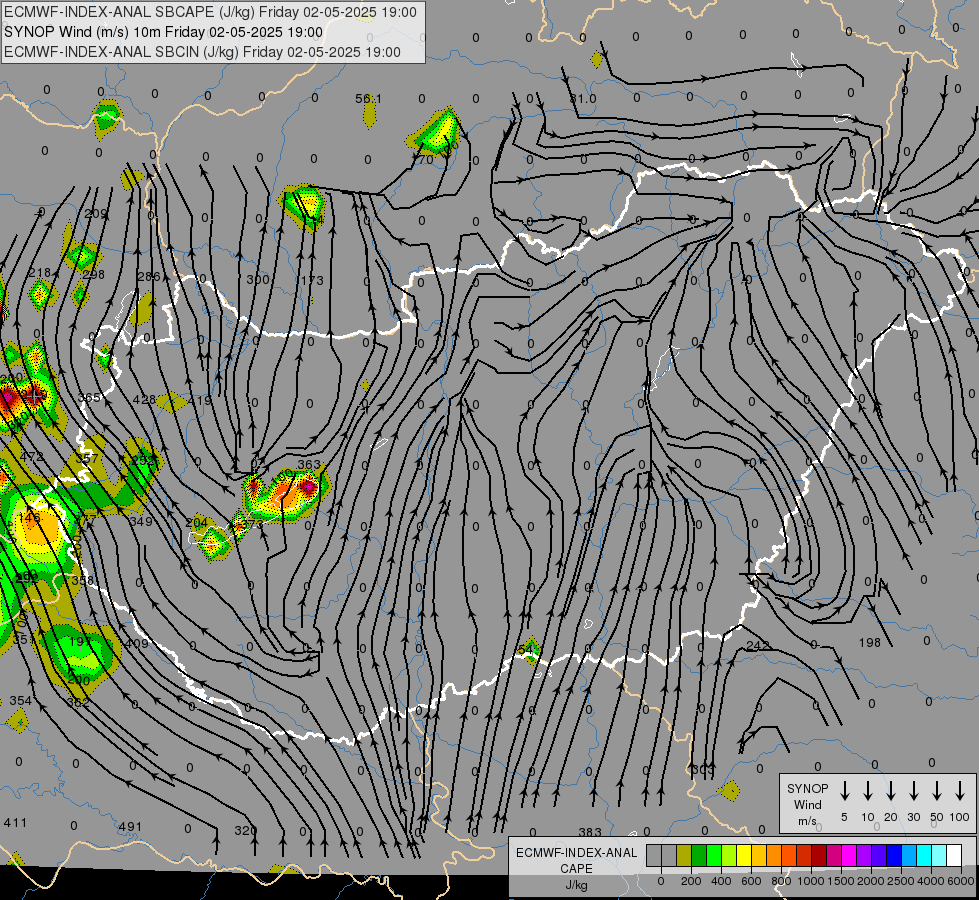Click the map value 383
This screenshot has height=900, width=979.
[590, 832]
